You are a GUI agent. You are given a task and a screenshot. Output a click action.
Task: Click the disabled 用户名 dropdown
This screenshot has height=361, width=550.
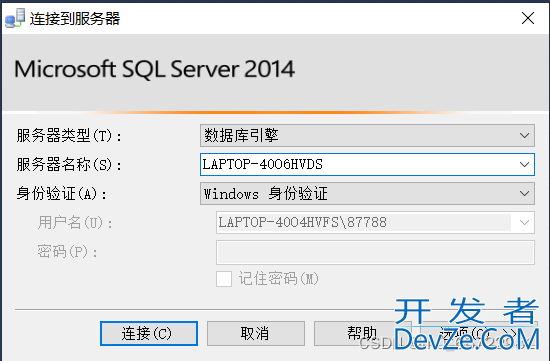pos(375,222)
